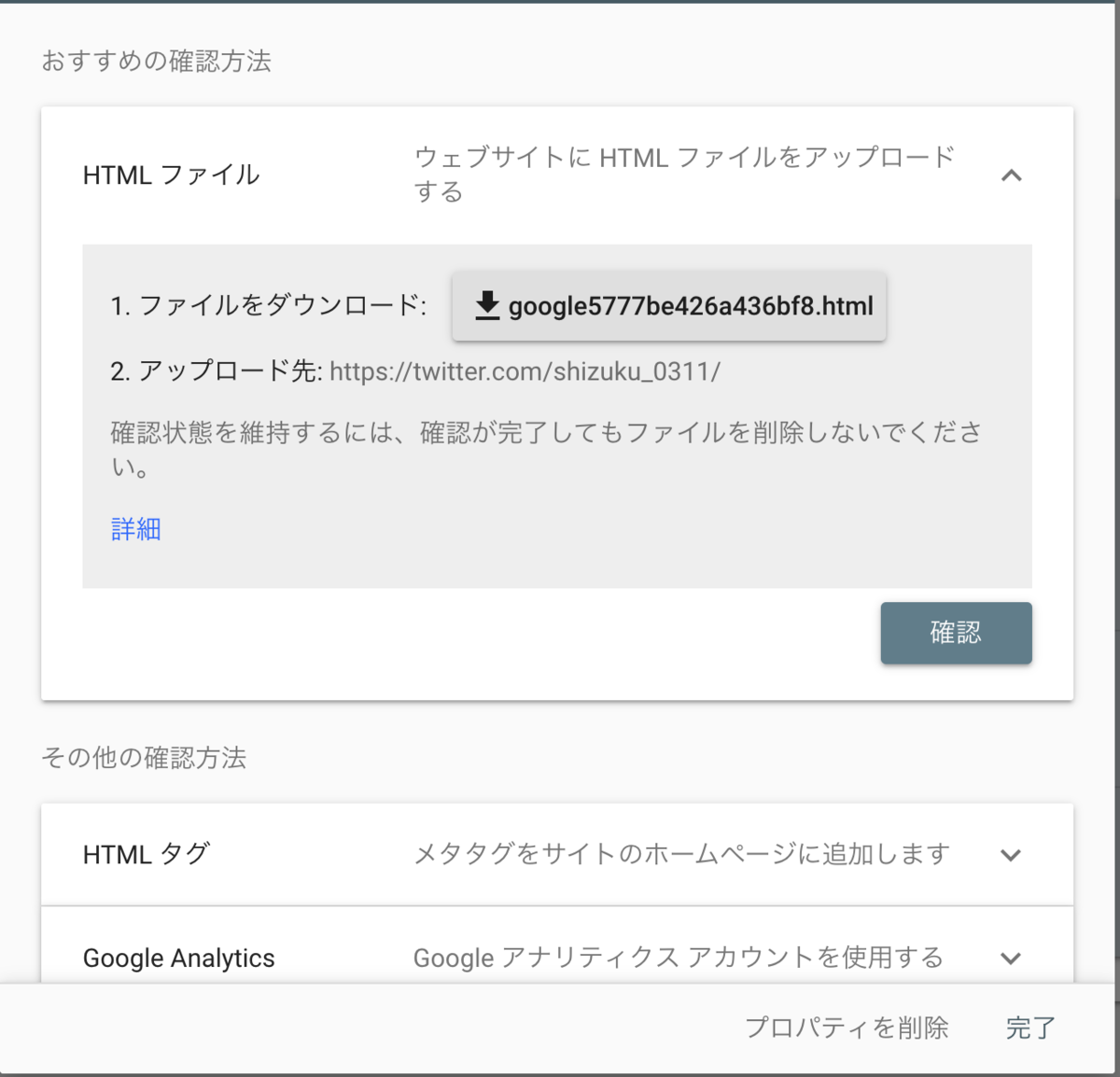Click the ウェブサイトに HTML ファイルをアップロードする description

coord(684,174)
